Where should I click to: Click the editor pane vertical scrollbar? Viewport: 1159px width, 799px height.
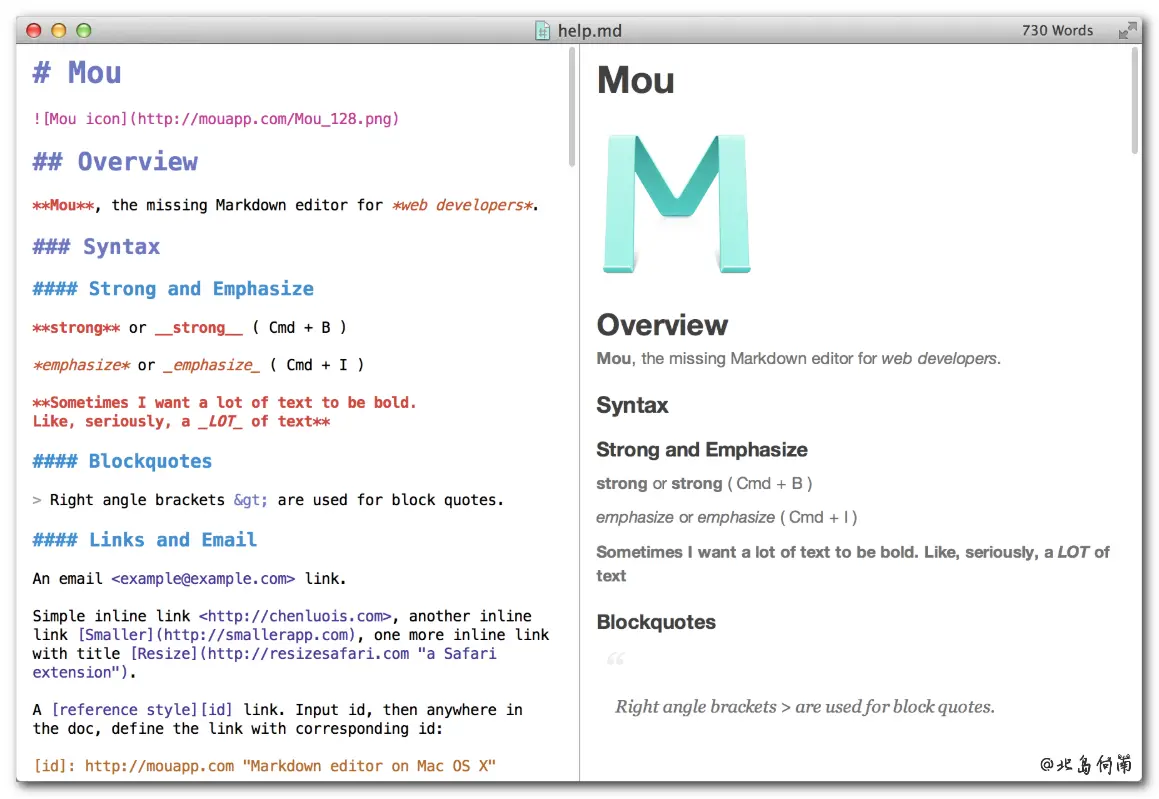coord(571,107)
